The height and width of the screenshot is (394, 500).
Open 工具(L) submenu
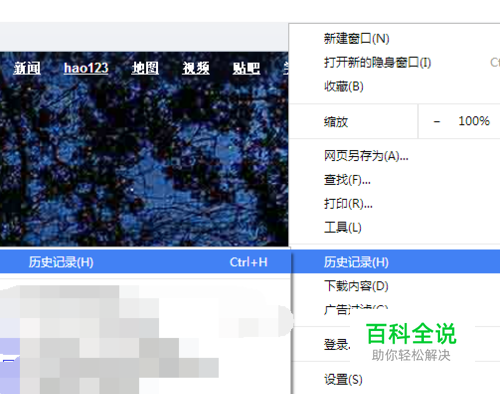point(342,228)
